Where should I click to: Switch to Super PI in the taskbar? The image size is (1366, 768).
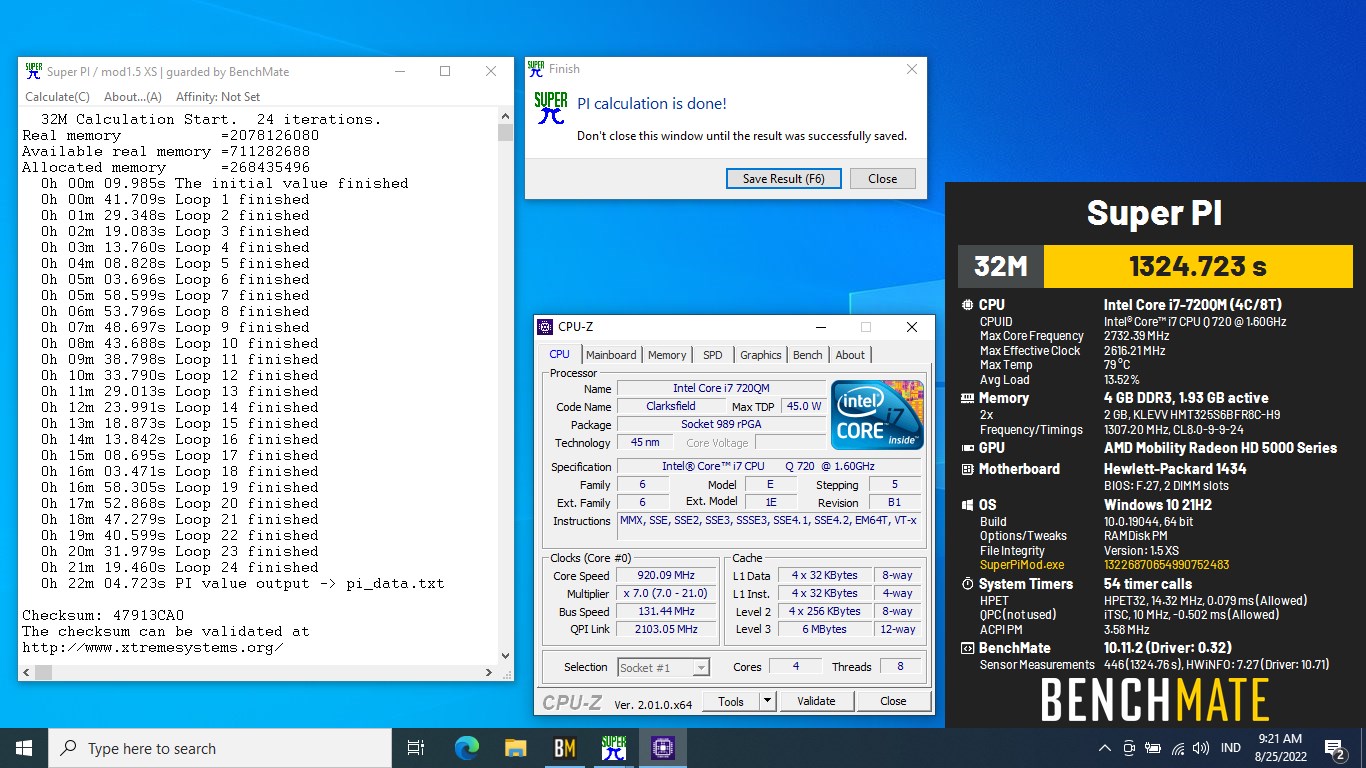[613, 748]
